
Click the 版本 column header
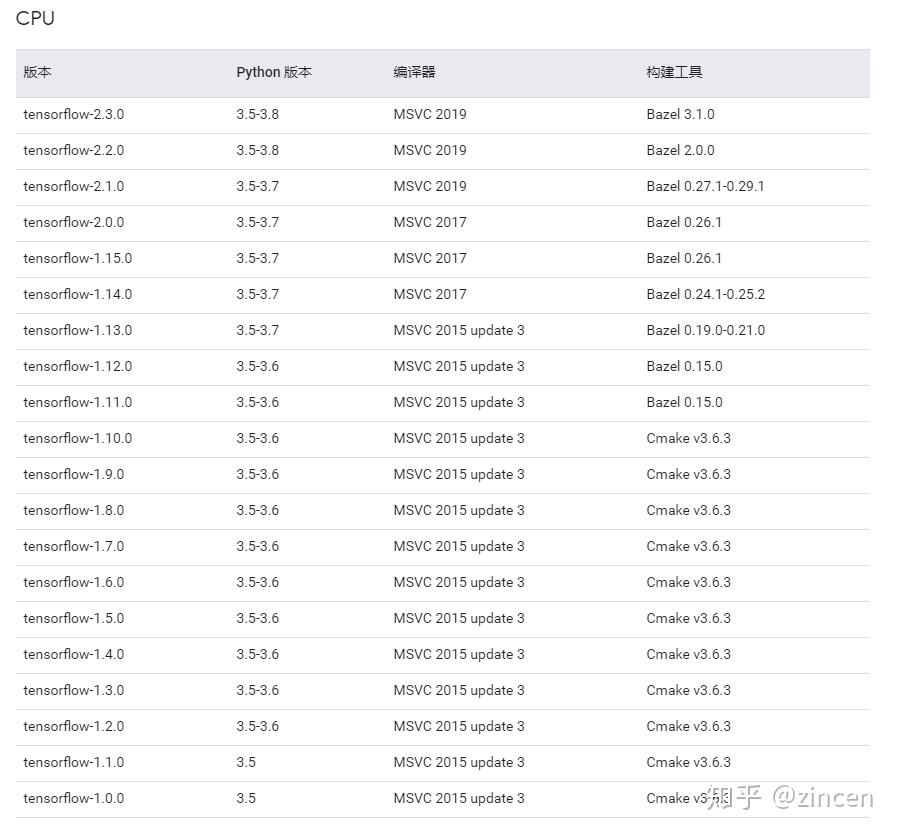[x=38, y=72]
